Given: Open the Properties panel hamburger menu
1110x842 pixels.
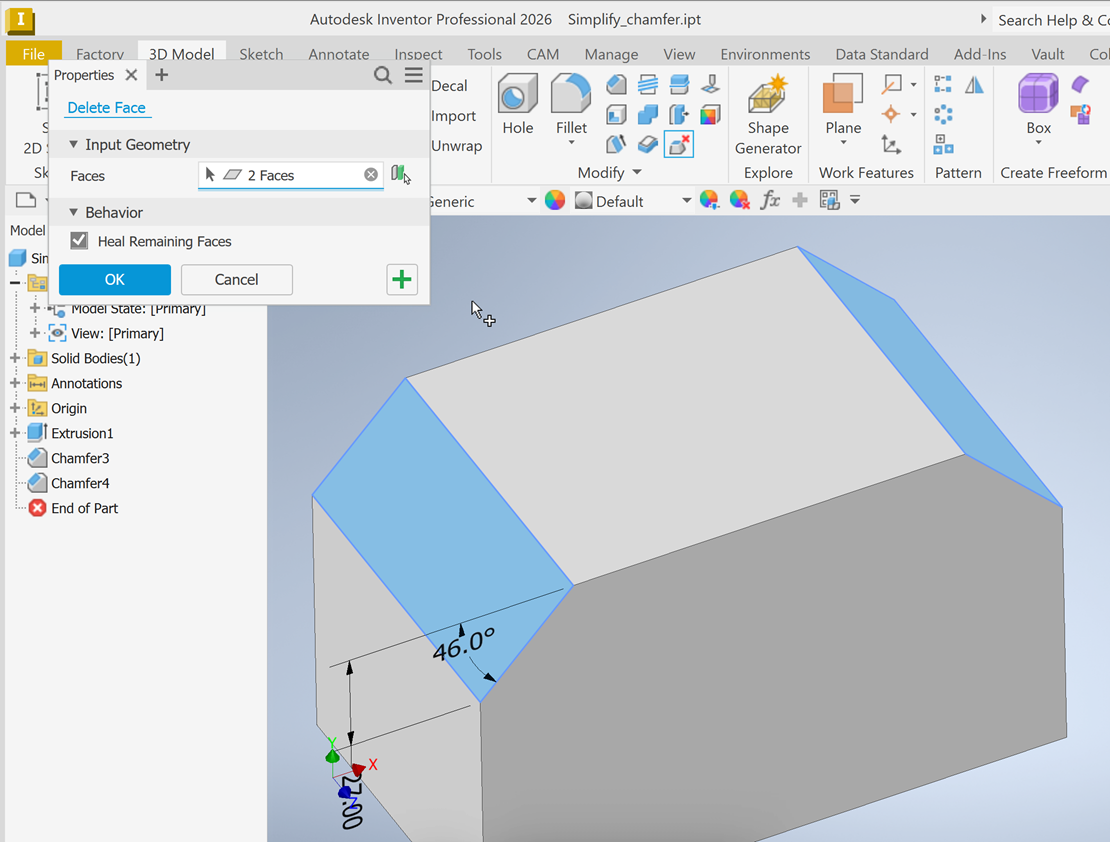Looking at the screenshot, I should tap(414, 75).
